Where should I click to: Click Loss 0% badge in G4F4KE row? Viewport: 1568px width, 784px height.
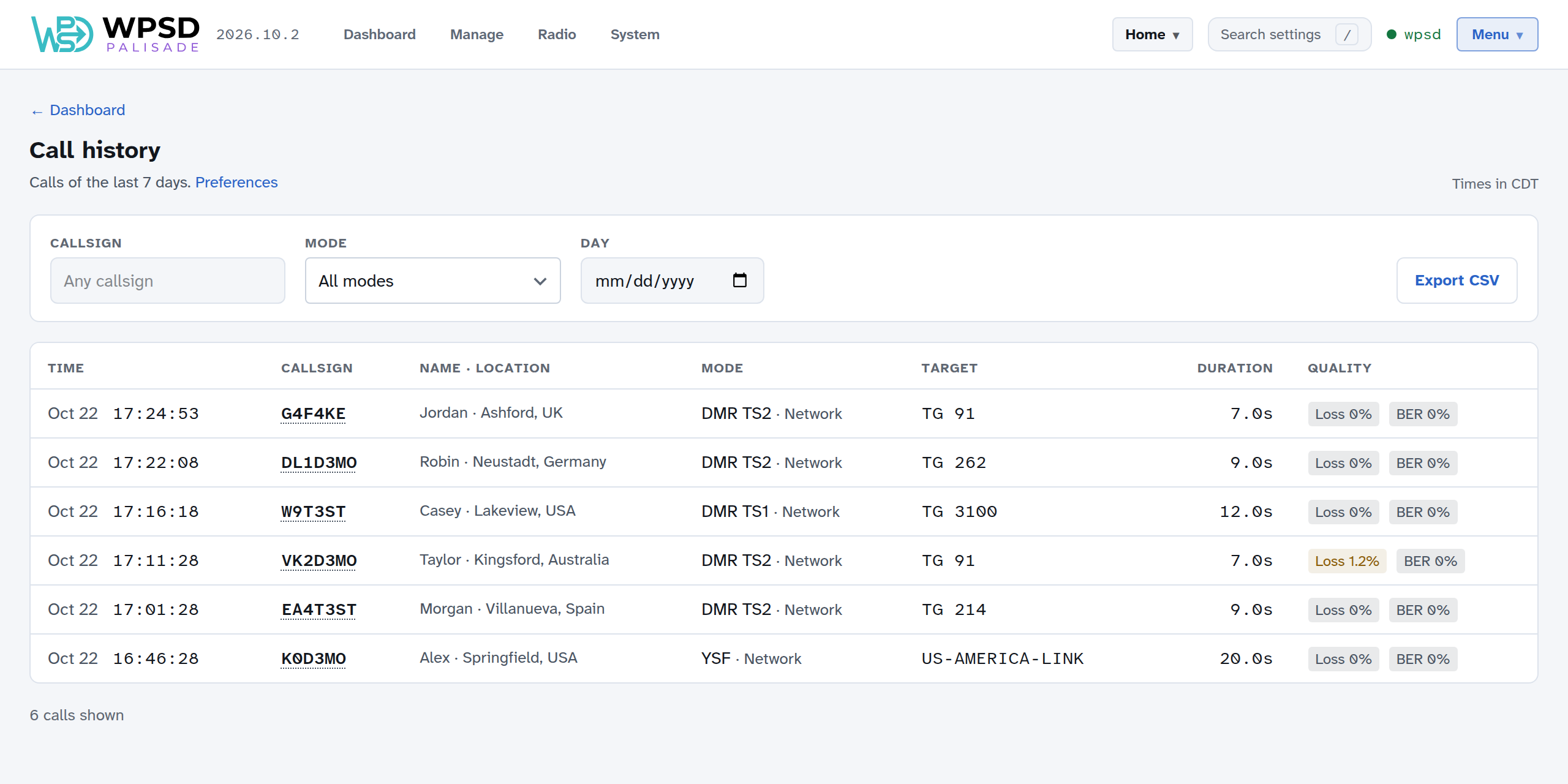tap(1343, 414)
